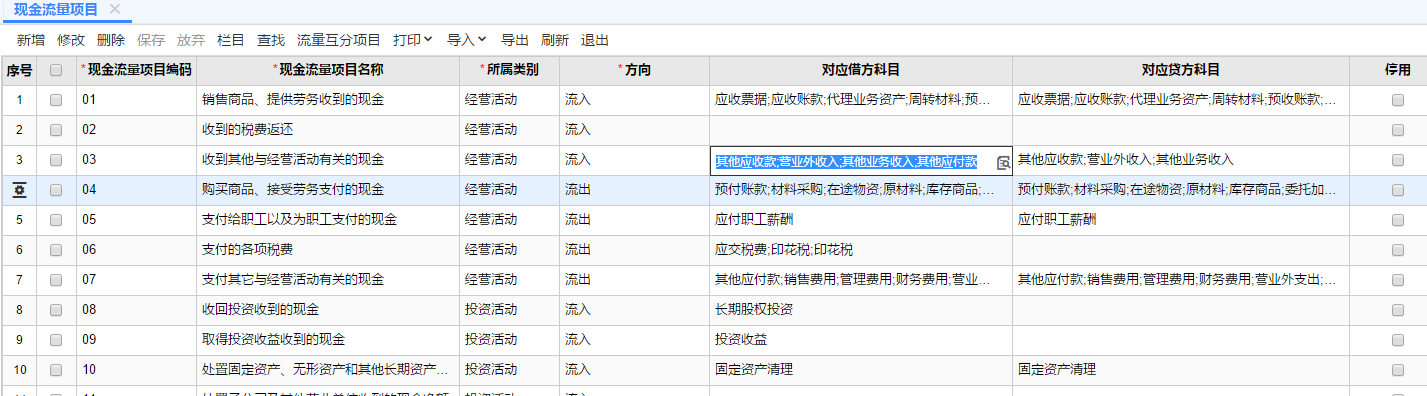Click the 放弃 toolbar button
Viewport: 1427px width, 396px height.
click(x=191, y=40)
